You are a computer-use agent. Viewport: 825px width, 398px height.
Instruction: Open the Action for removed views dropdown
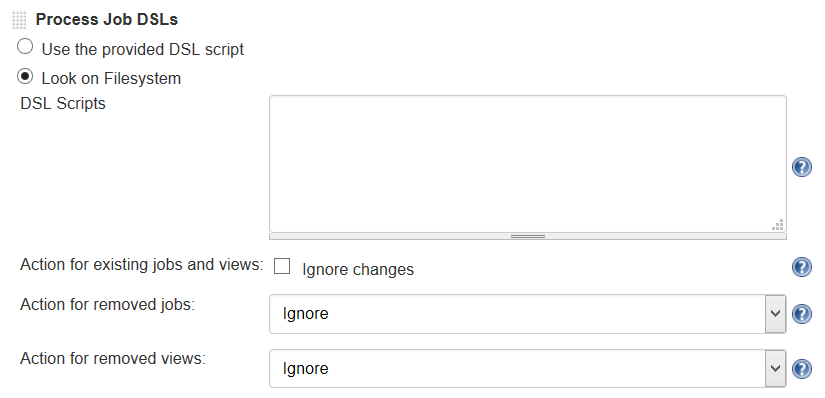click(528, 369)
